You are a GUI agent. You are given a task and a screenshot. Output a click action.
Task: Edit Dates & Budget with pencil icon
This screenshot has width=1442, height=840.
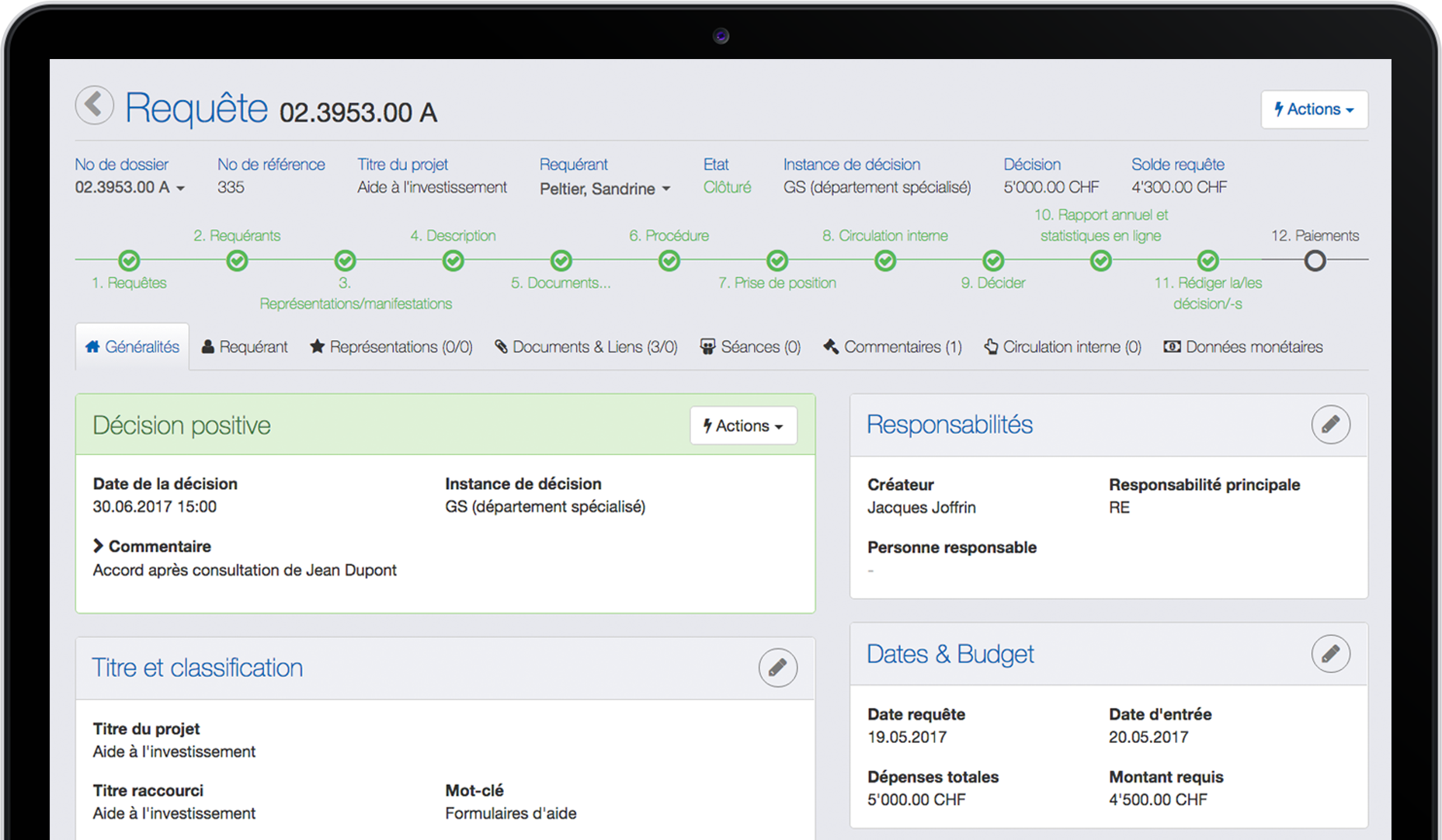tap(1330, 654)
